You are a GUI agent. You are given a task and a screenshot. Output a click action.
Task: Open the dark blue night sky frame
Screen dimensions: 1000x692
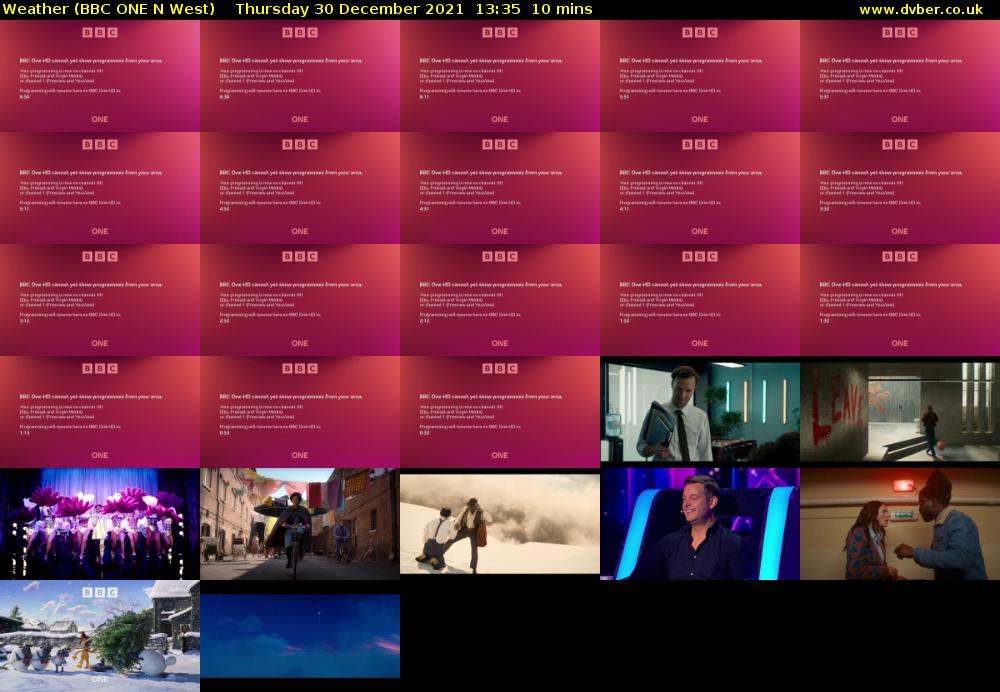[300, 636]
